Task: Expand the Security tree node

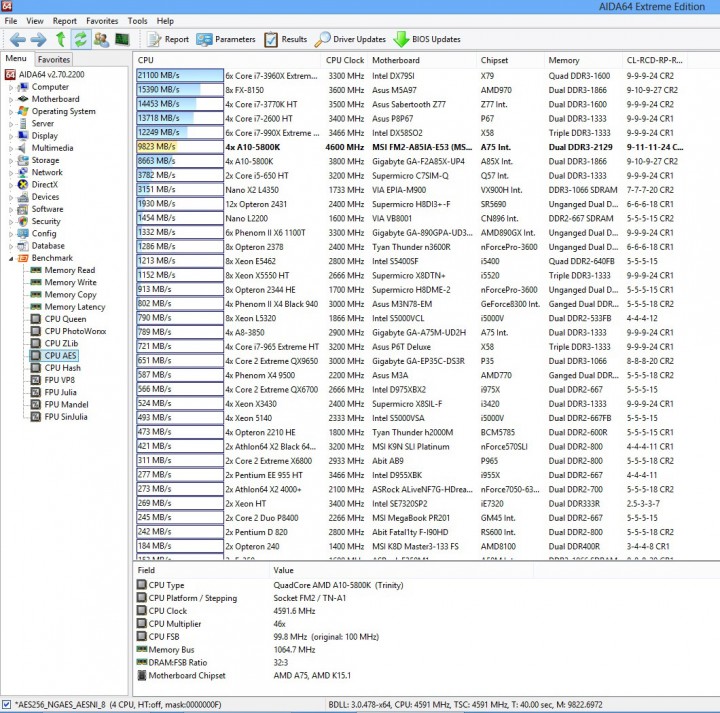Action: (11, 222)
